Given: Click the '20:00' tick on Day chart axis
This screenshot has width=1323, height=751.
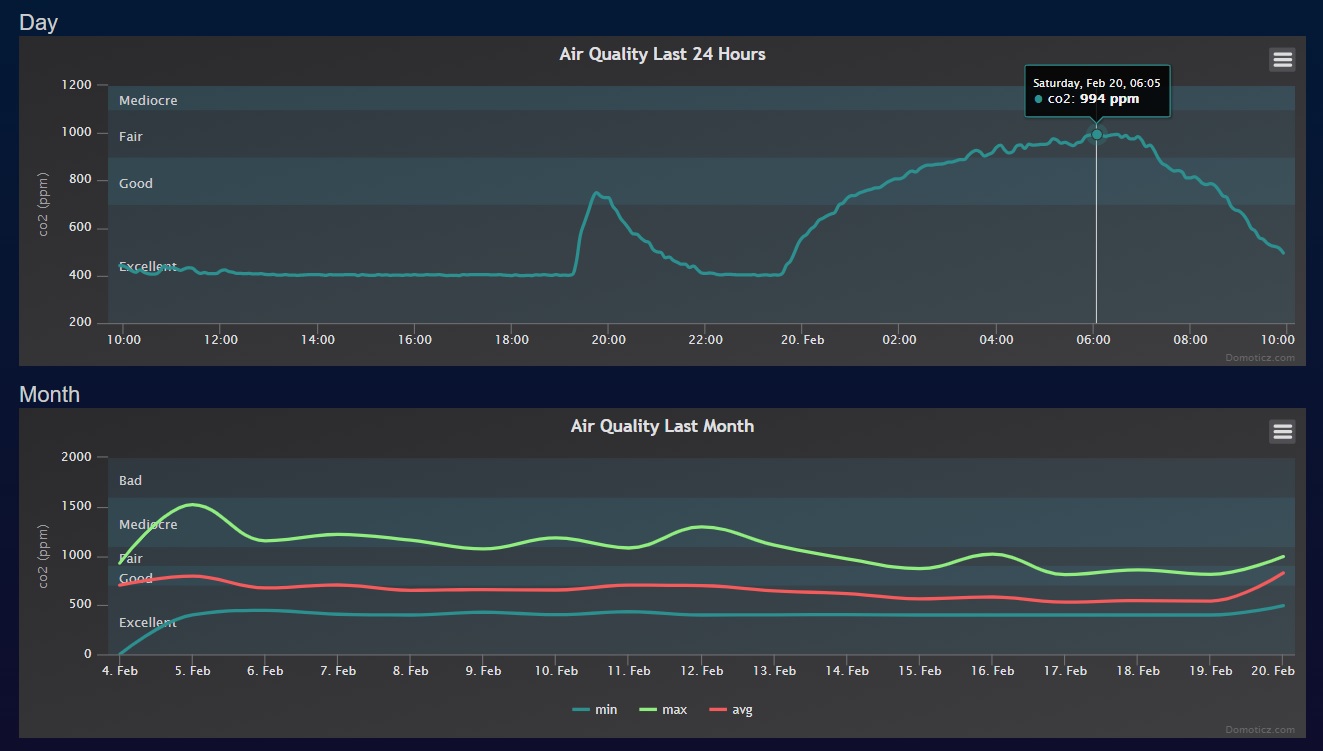Looking at the screenshot, I should tap(608, 340).
